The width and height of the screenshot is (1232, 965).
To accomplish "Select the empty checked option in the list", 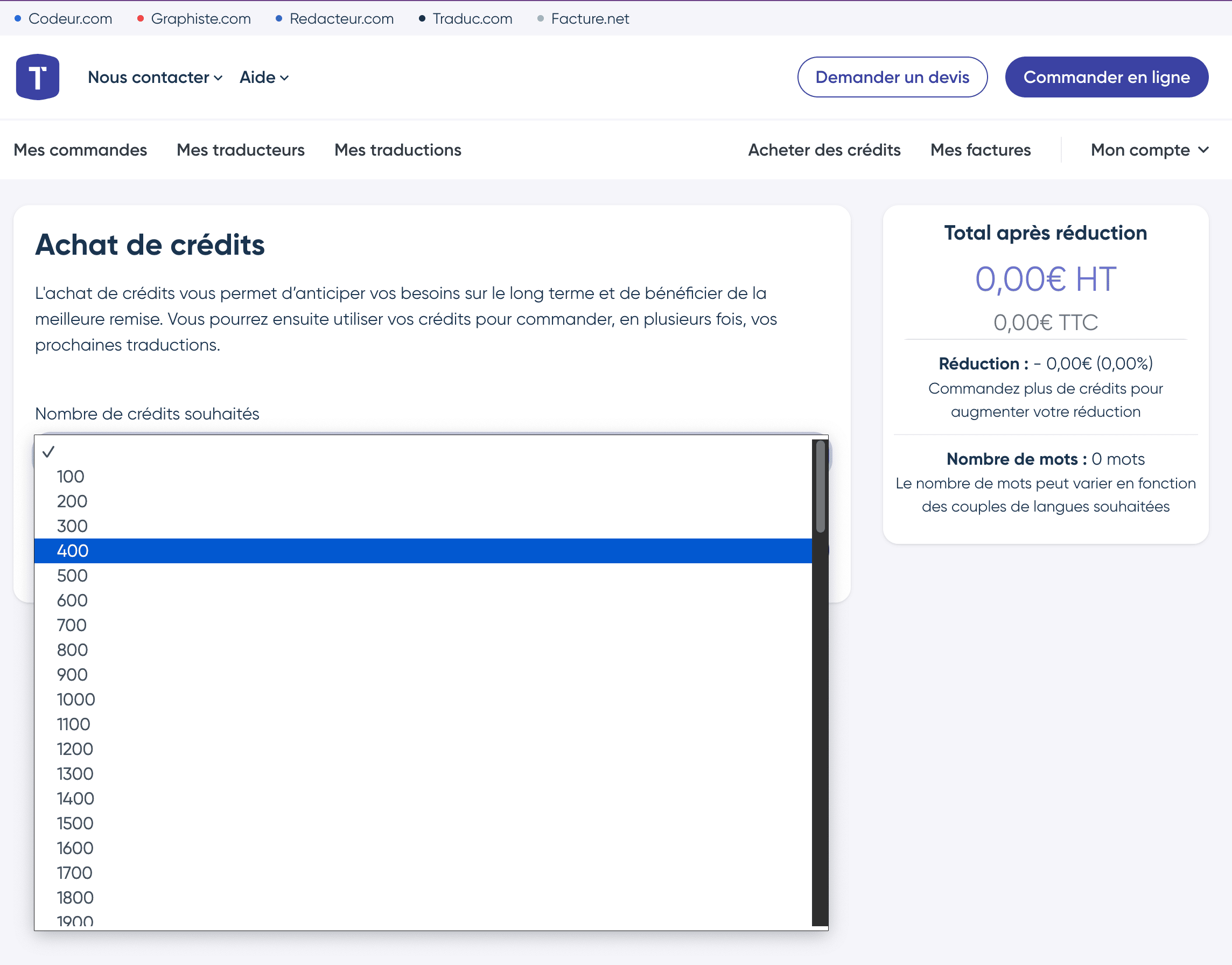I will pyautogui.click(x=423, y=451).
